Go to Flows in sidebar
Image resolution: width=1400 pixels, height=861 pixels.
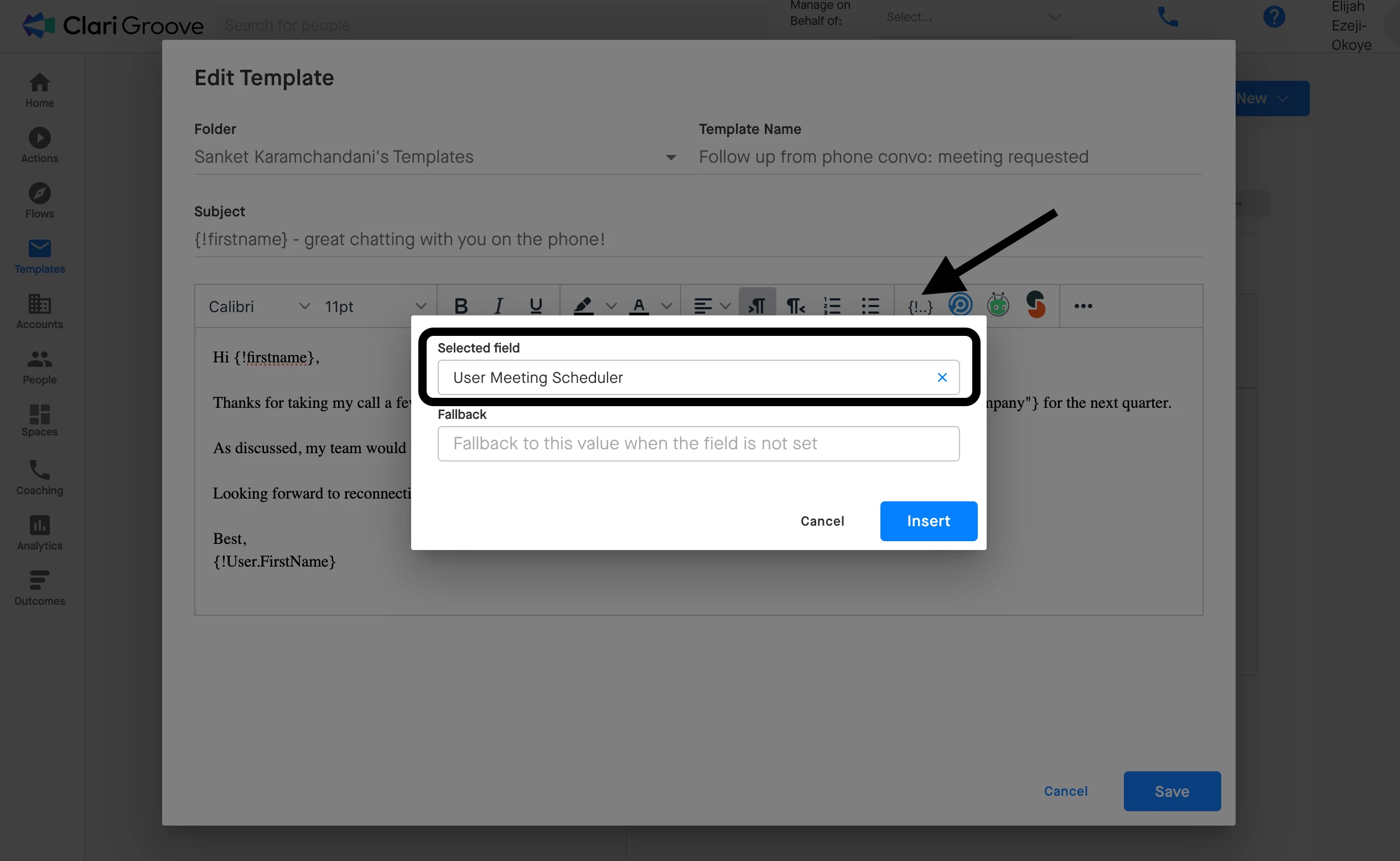point(39,200)
